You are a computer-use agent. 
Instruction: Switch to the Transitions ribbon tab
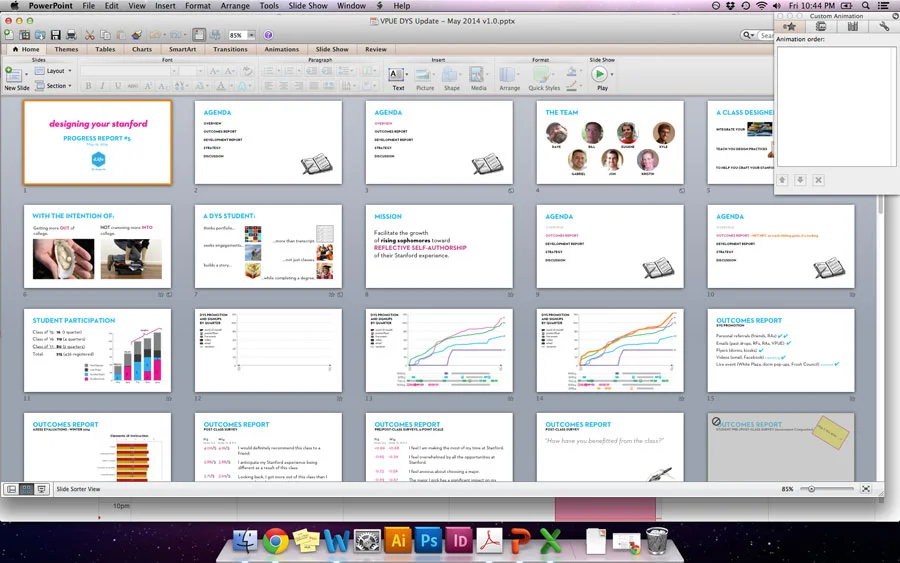coord(230,49)
